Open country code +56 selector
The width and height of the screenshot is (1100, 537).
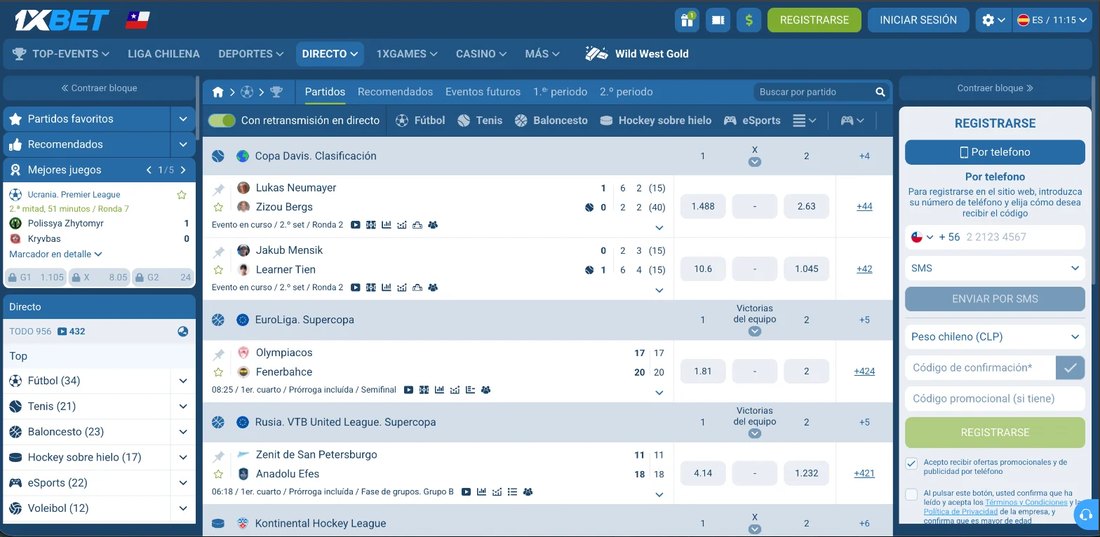935,237
